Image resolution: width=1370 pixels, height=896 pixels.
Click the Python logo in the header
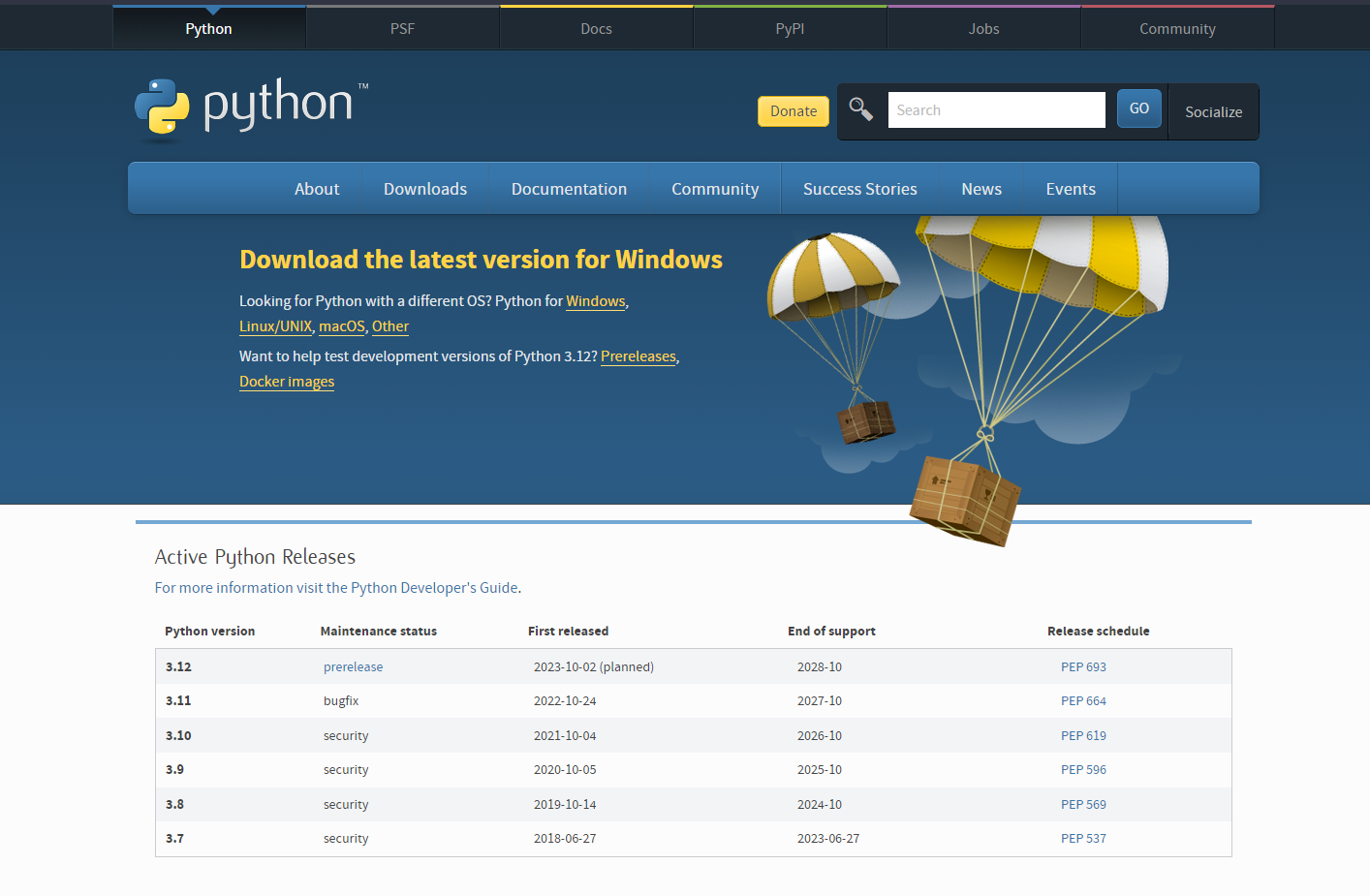(x=252, y=109)
